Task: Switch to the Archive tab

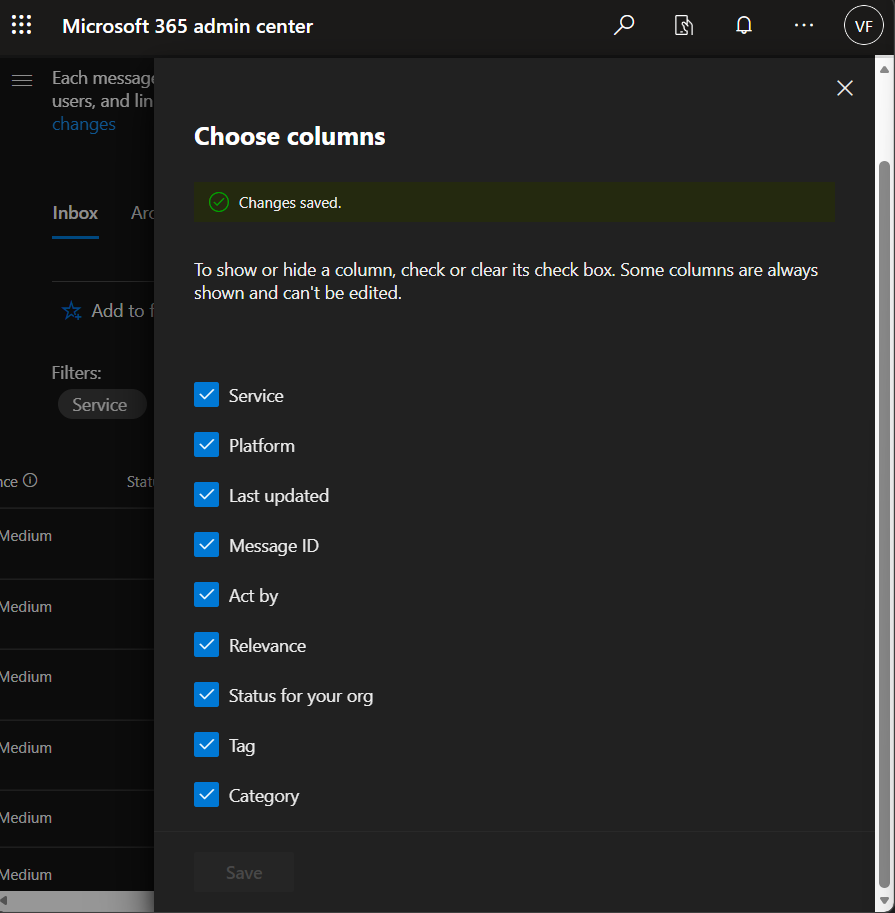Action: click(x=144, y=213)
